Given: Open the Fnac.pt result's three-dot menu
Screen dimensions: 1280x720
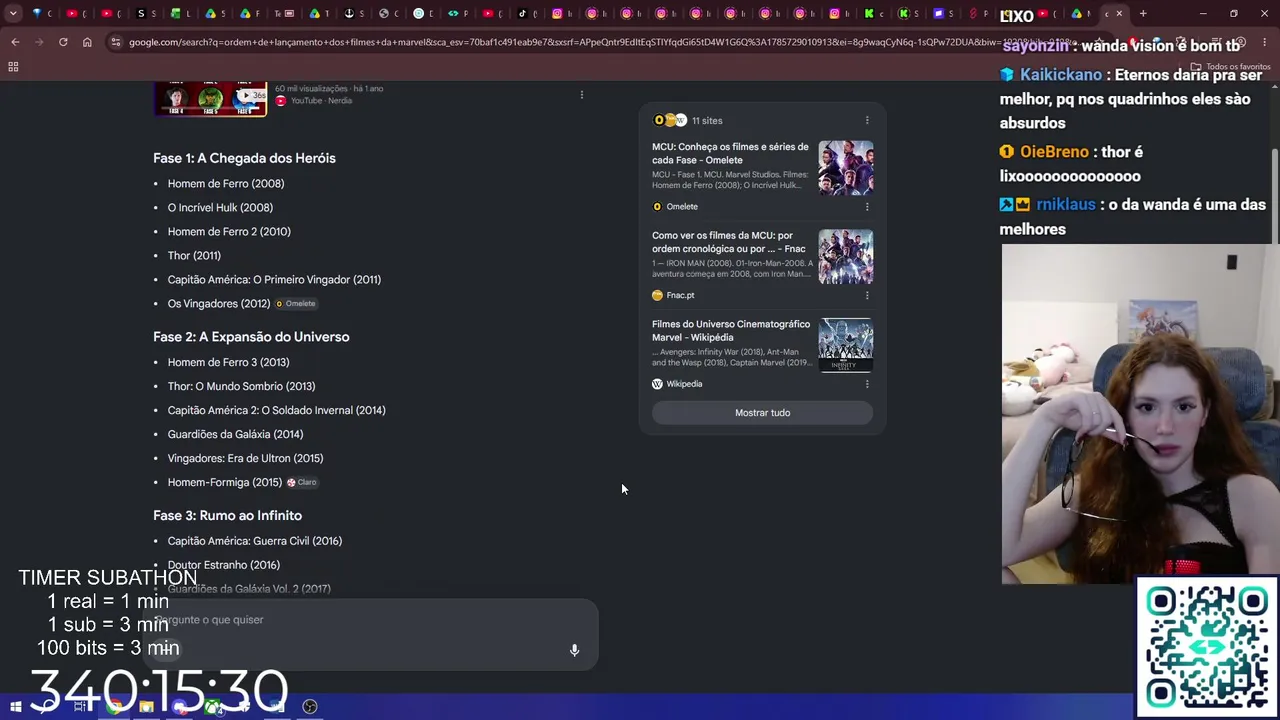Looking at the screenshot, I should click(x=867, y=295).
